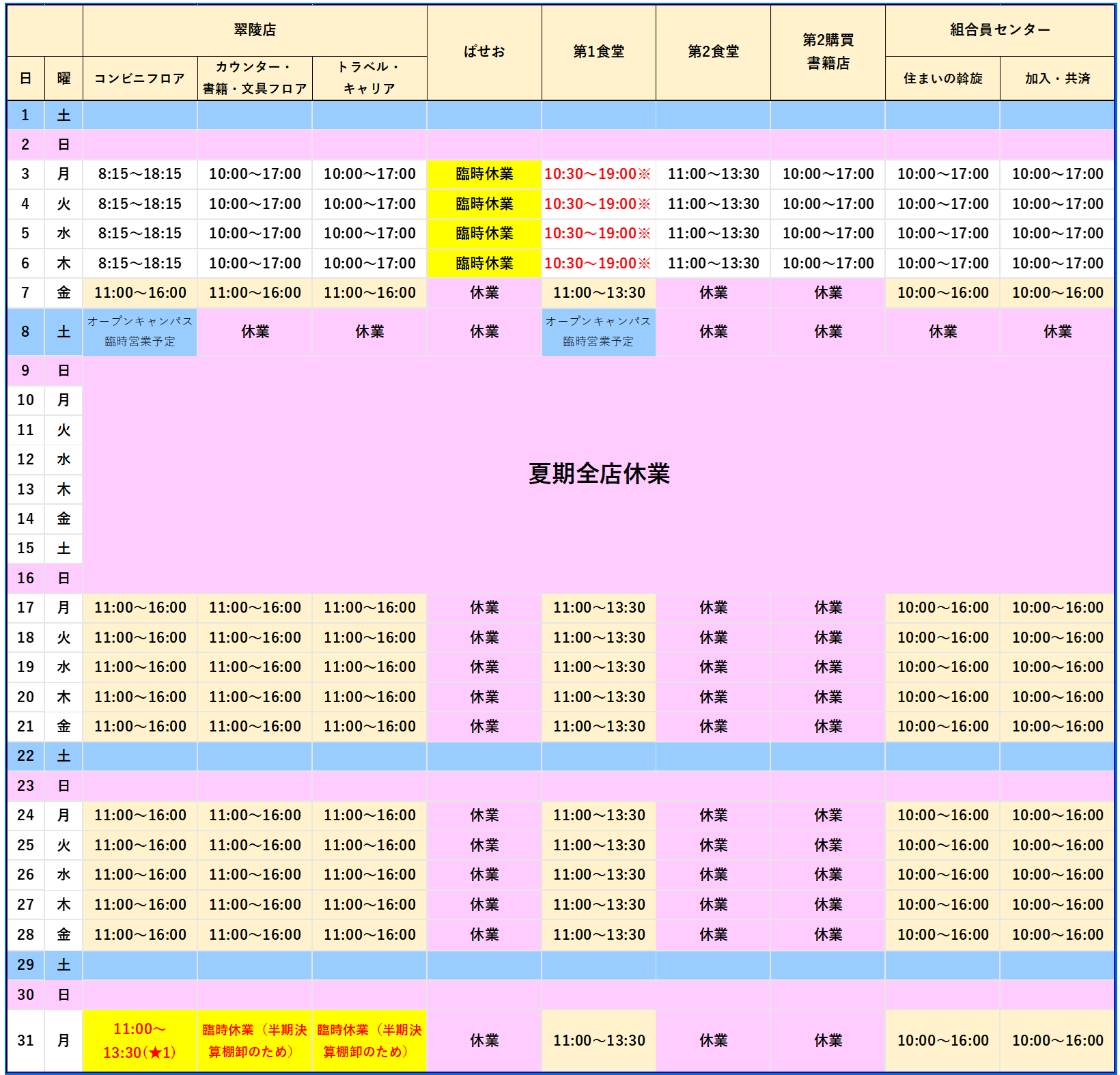
Task: Click the 翠陵店 header cell
Action: [x=255, y=30]
